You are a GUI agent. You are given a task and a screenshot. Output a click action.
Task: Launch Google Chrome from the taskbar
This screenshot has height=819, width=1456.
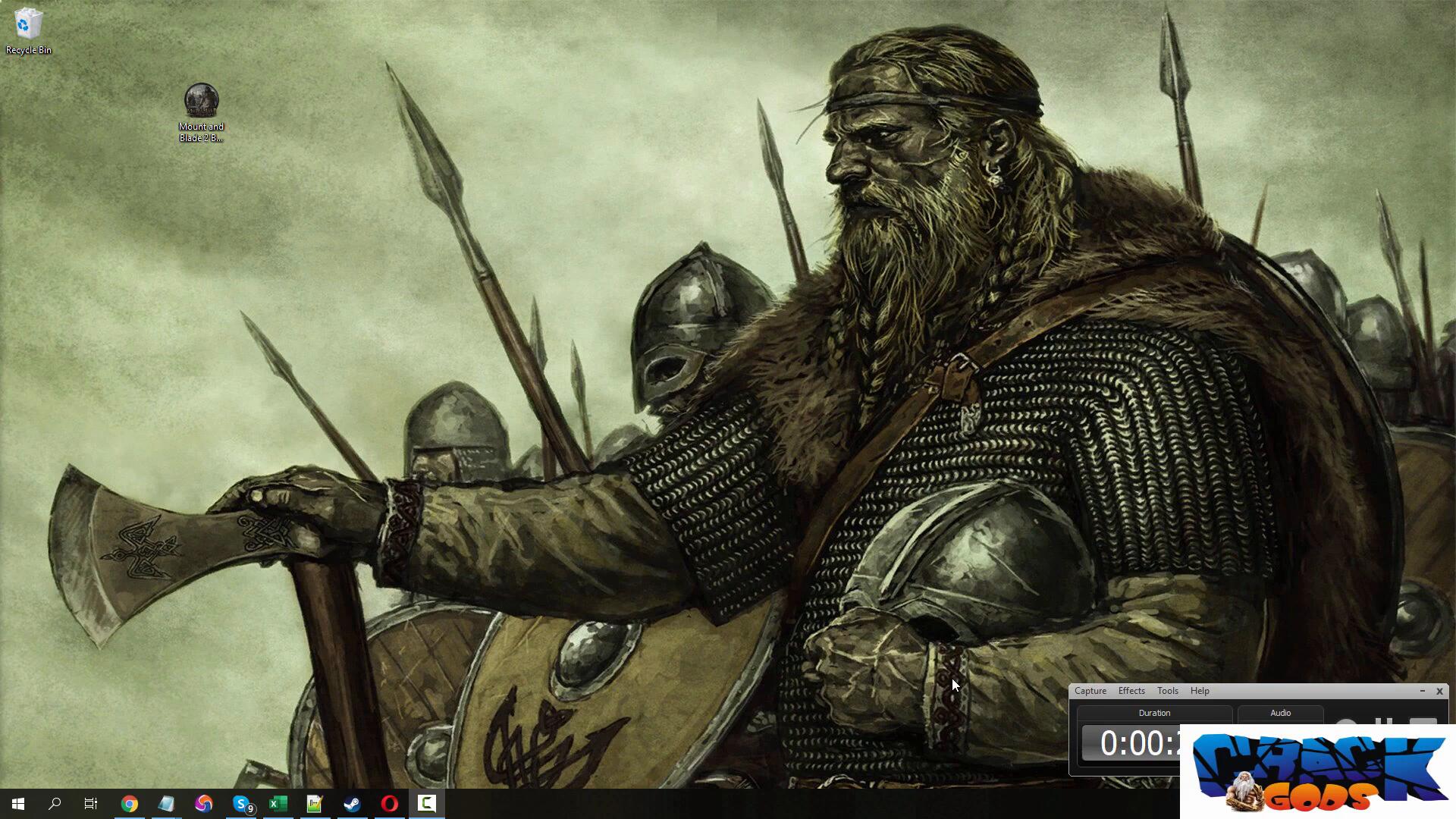[x=130, y=804]
